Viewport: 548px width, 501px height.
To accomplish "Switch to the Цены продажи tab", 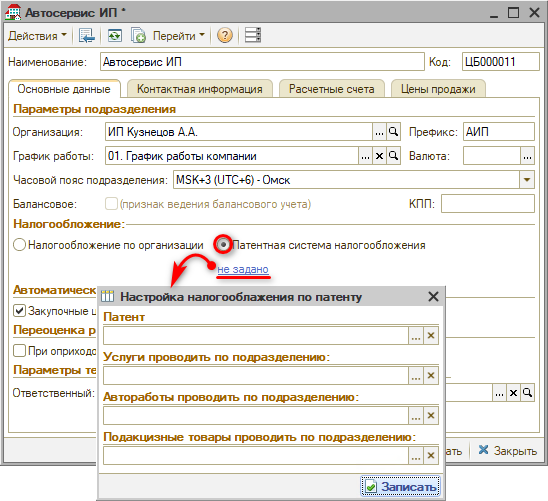I will point(438,89).
